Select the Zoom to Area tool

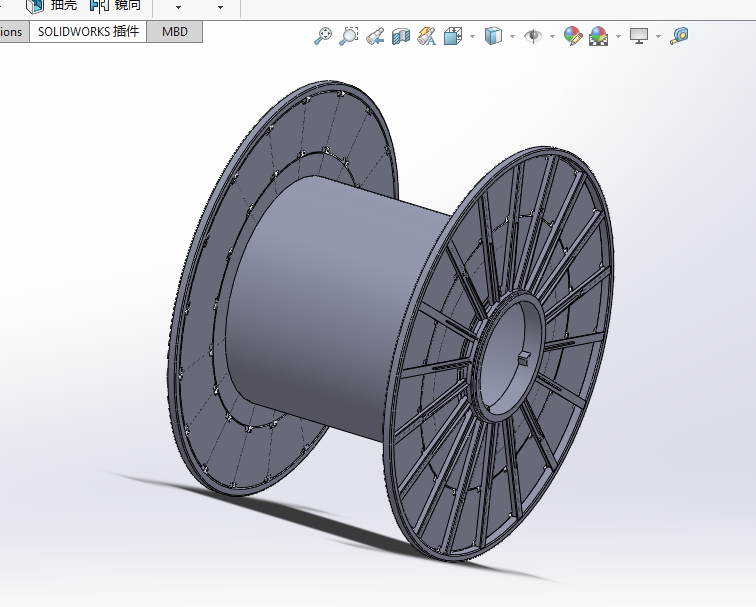click(349, 37)
